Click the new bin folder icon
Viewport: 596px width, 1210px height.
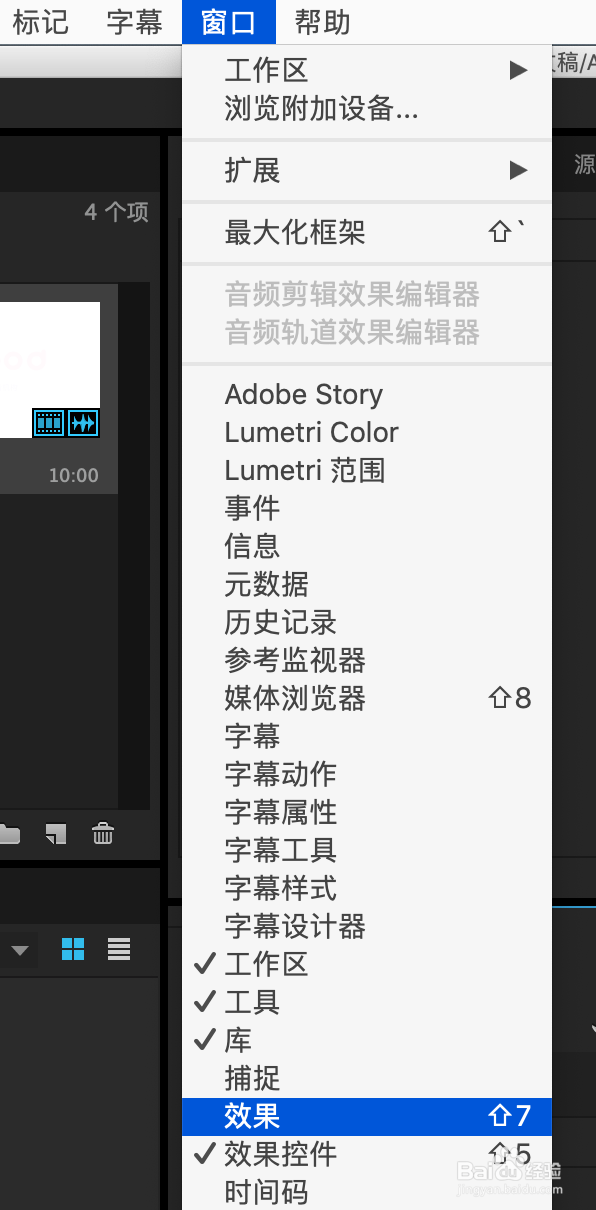9,834
